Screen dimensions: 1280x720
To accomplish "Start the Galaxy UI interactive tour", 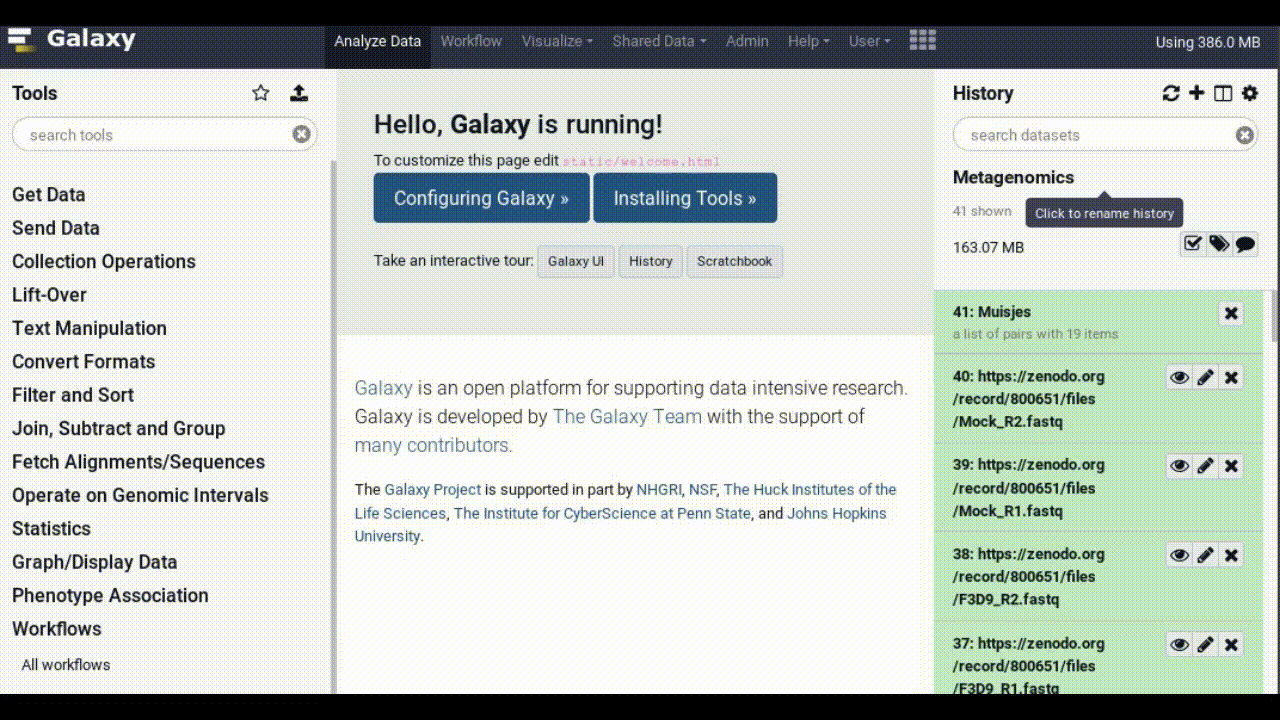I will [x=575, y=261].
